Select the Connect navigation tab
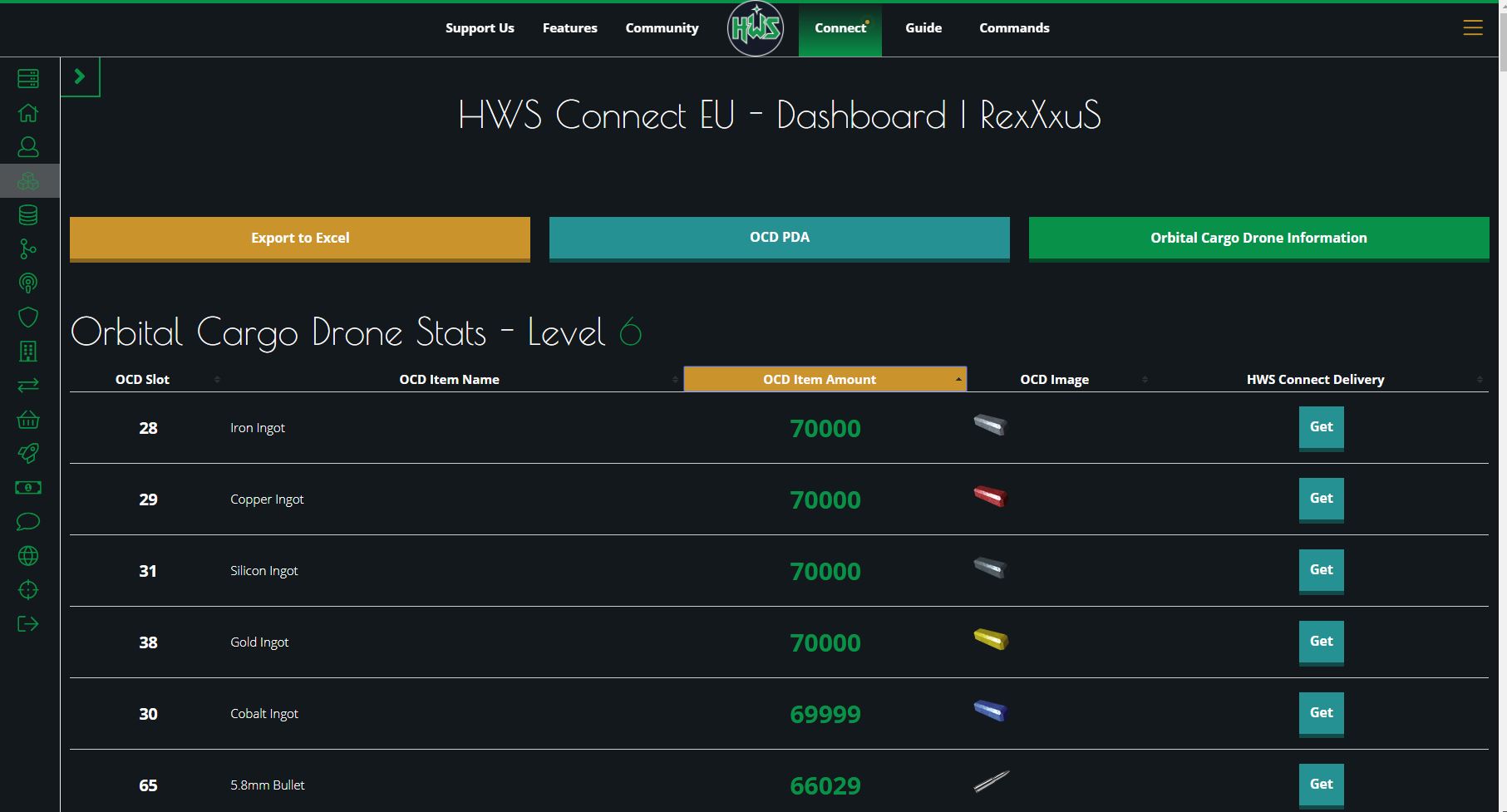1507x812 pixels. [840, 28]
